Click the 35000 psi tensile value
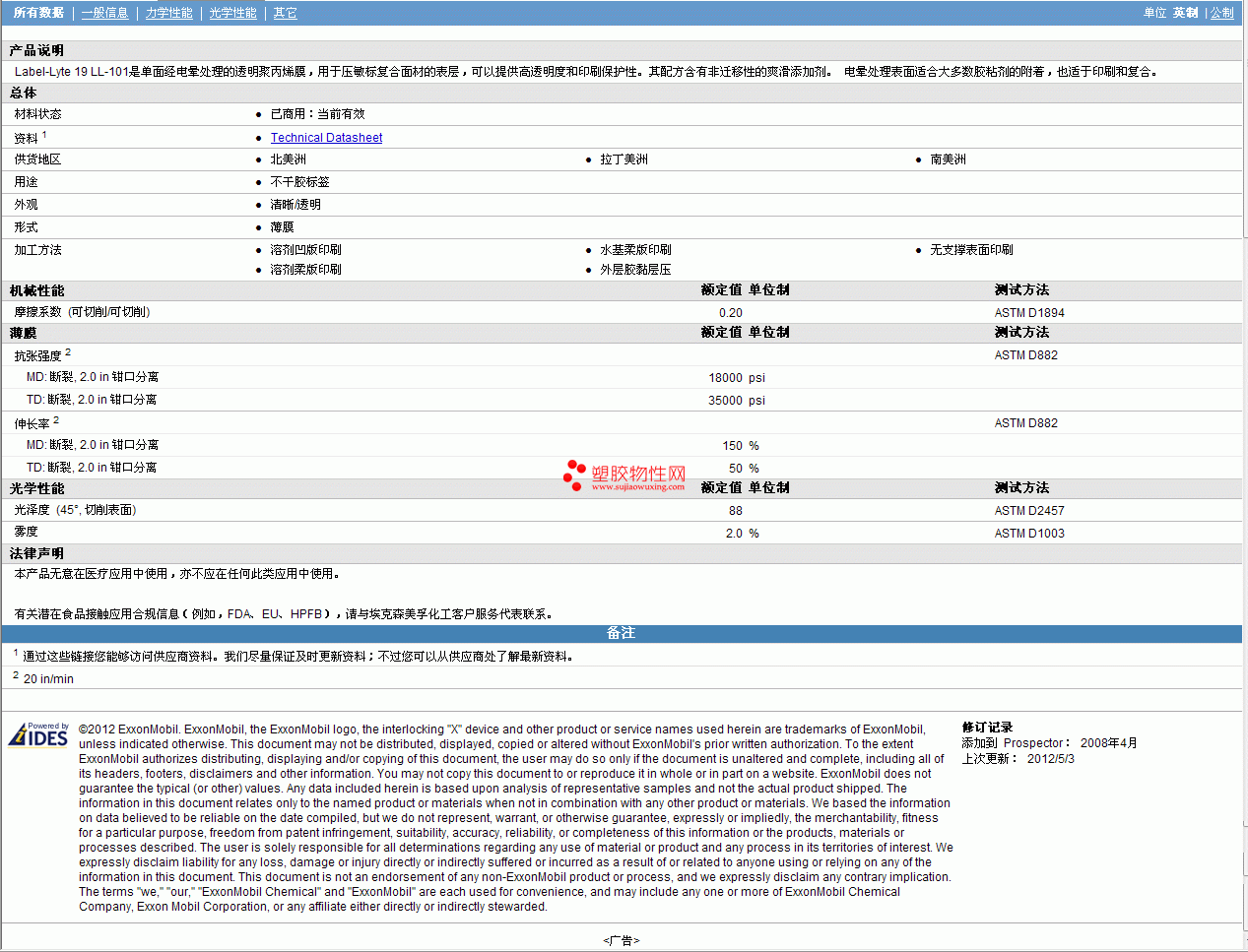Image resolution: width=1248 pixels, height=952 pixels. [737, 401]
